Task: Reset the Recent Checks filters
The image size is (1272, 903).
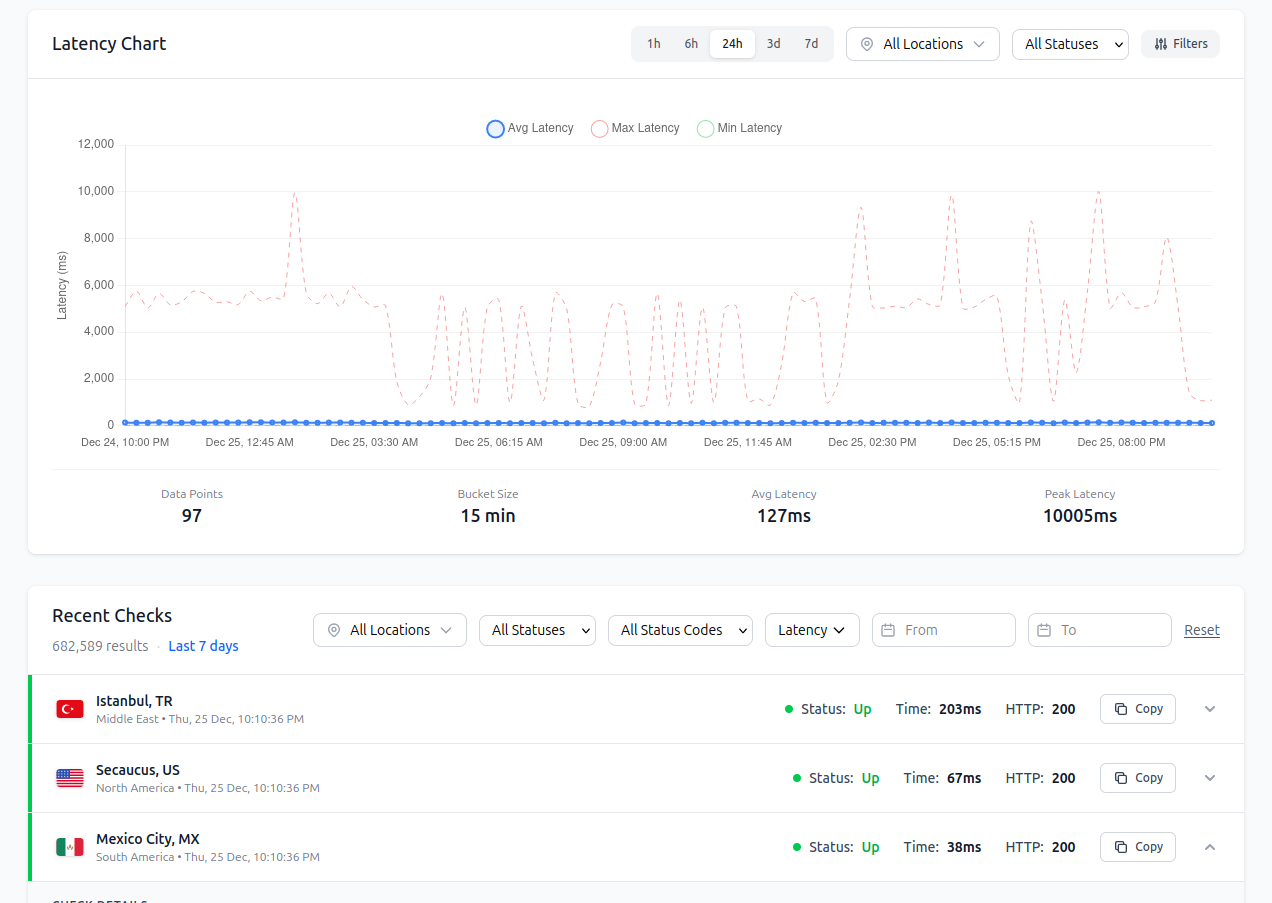Action: (x=1201, y=629)
